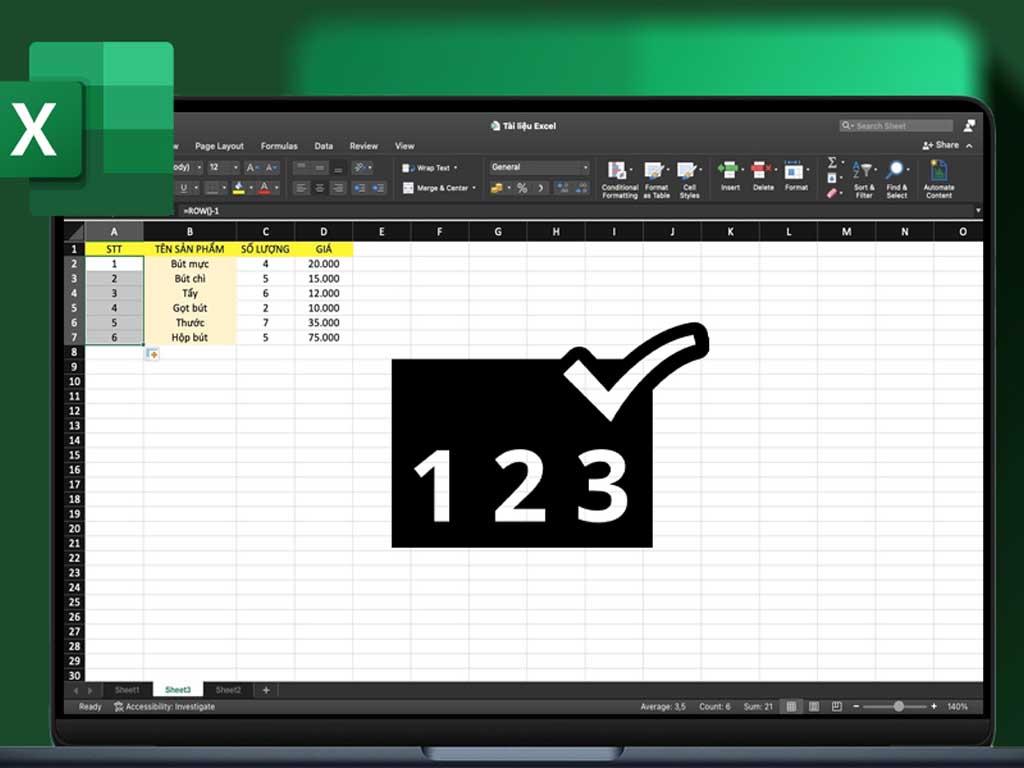Viewport: 1024px width, 768px height.
Task: Apply percent number format
Action: (522, 187)
